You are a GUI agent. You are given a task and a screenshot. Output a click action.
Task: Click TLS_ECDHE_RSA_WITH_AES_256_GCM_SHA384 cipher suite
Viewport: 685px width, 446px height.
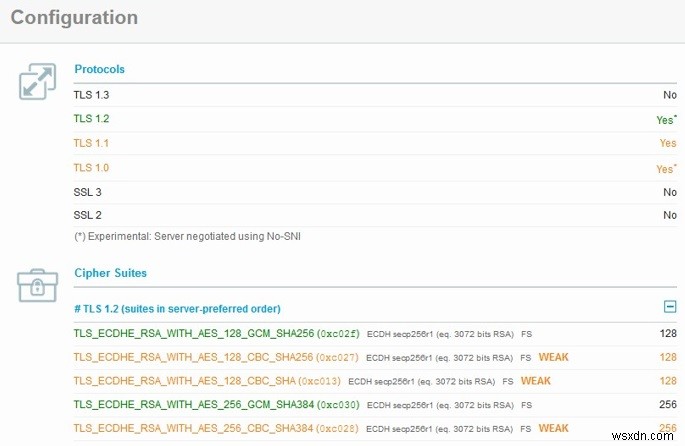(x=194, y=405)
